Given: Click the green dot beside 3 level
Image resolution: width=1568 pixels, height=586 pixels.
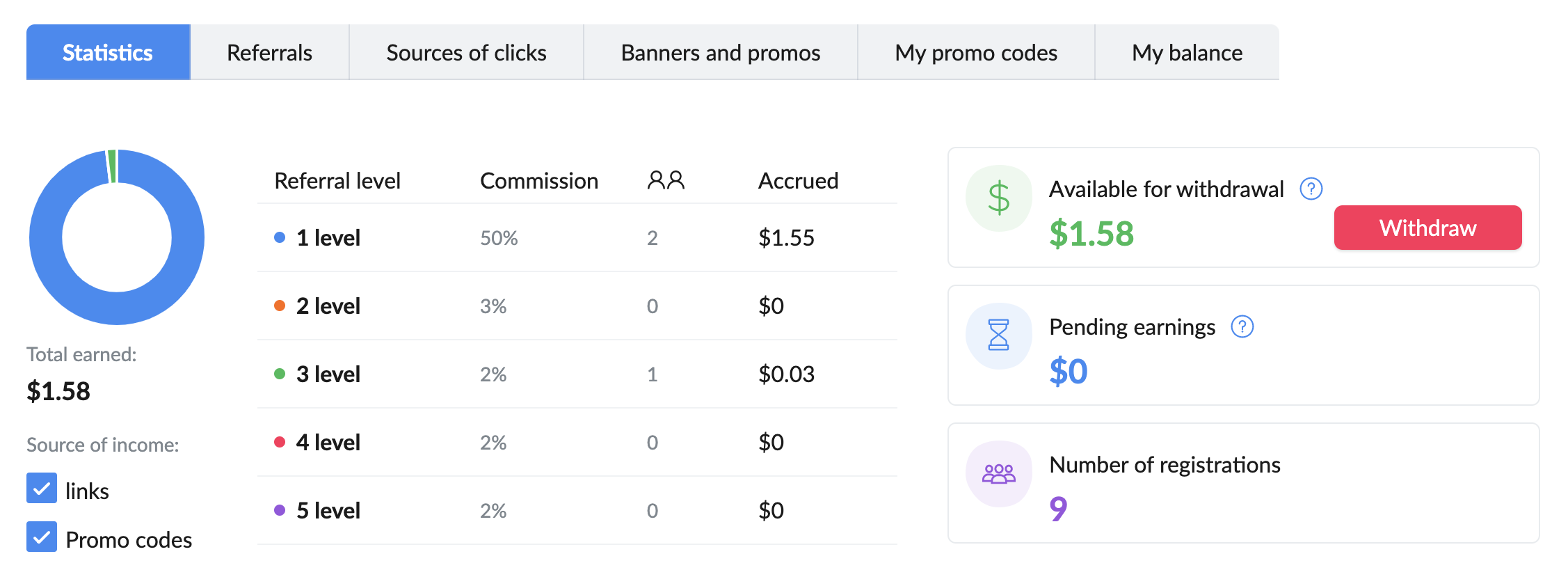Looking at the screenshot, I should (x=280, y=374).
